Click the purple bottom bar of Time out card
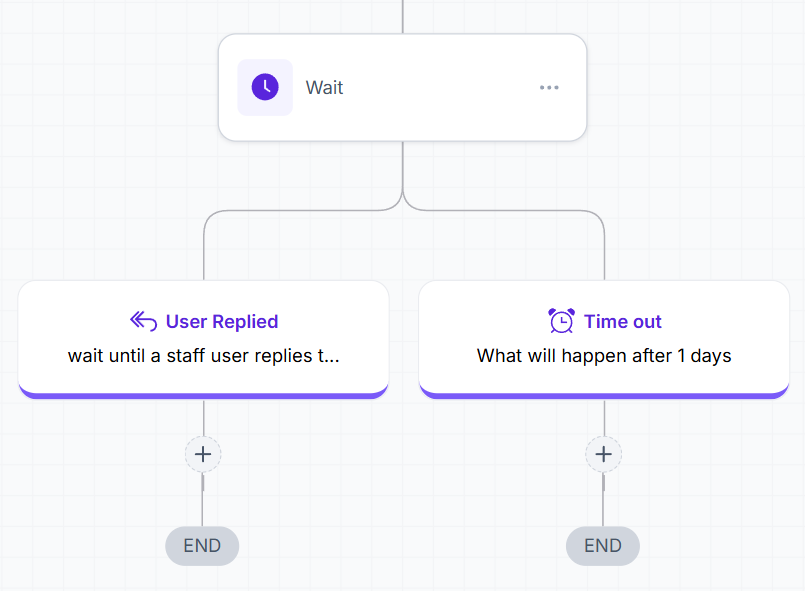 point(604,395)
